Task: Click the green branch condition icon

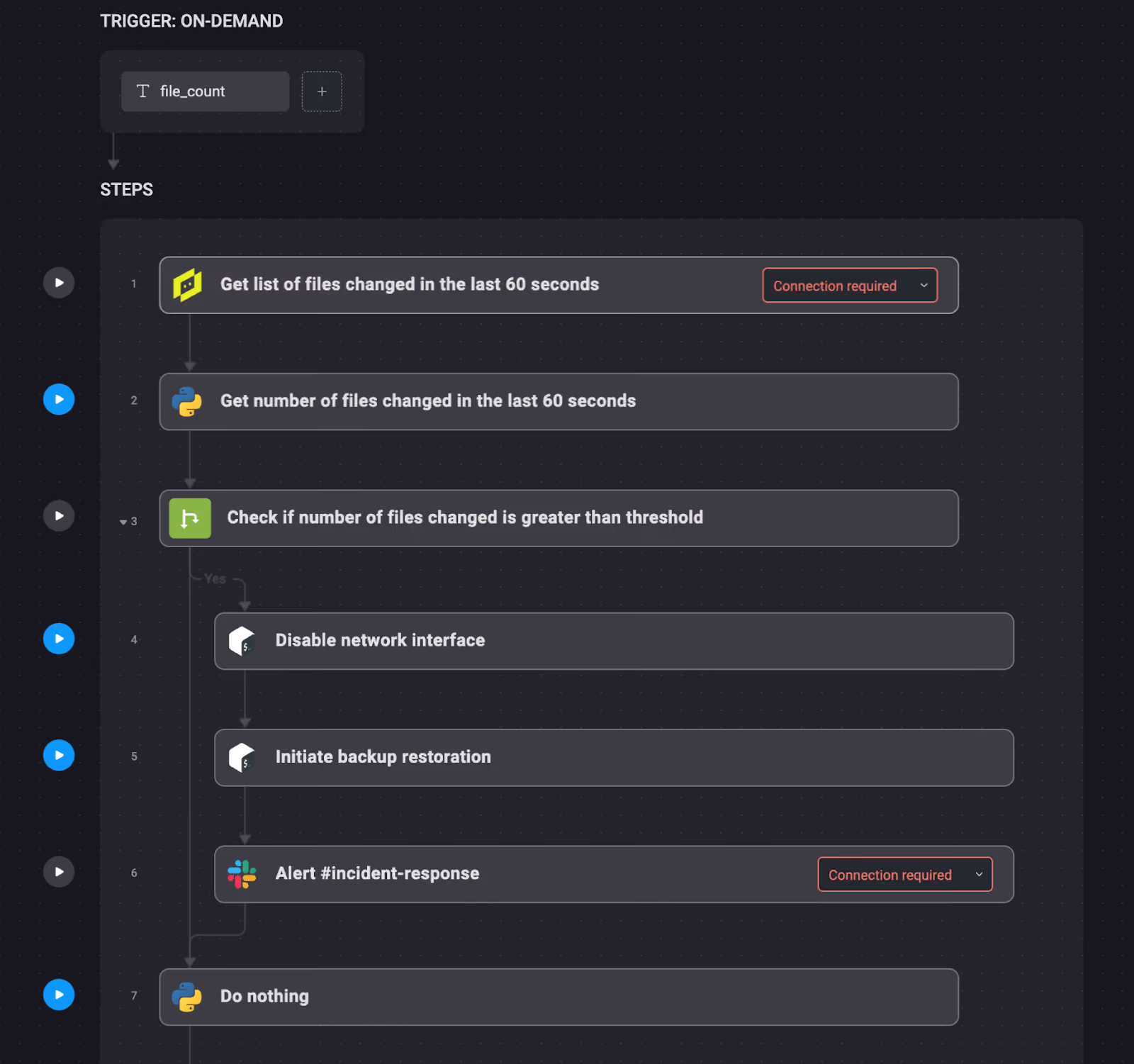Action: click(190, 518)
